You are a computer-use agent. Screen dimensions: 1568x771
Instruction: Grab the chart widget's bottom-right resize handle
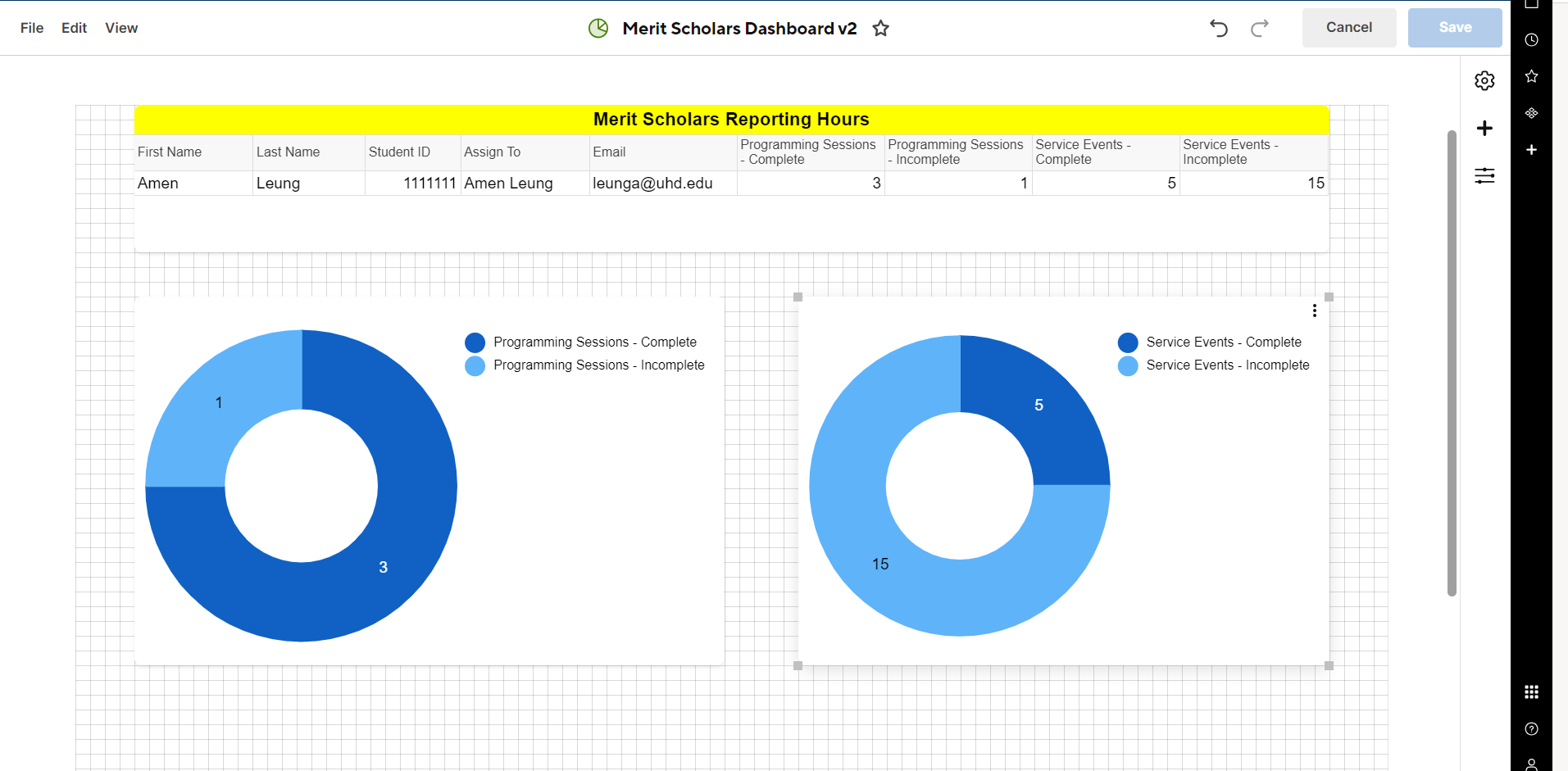pyautogui.click(x=1329, y=666)
